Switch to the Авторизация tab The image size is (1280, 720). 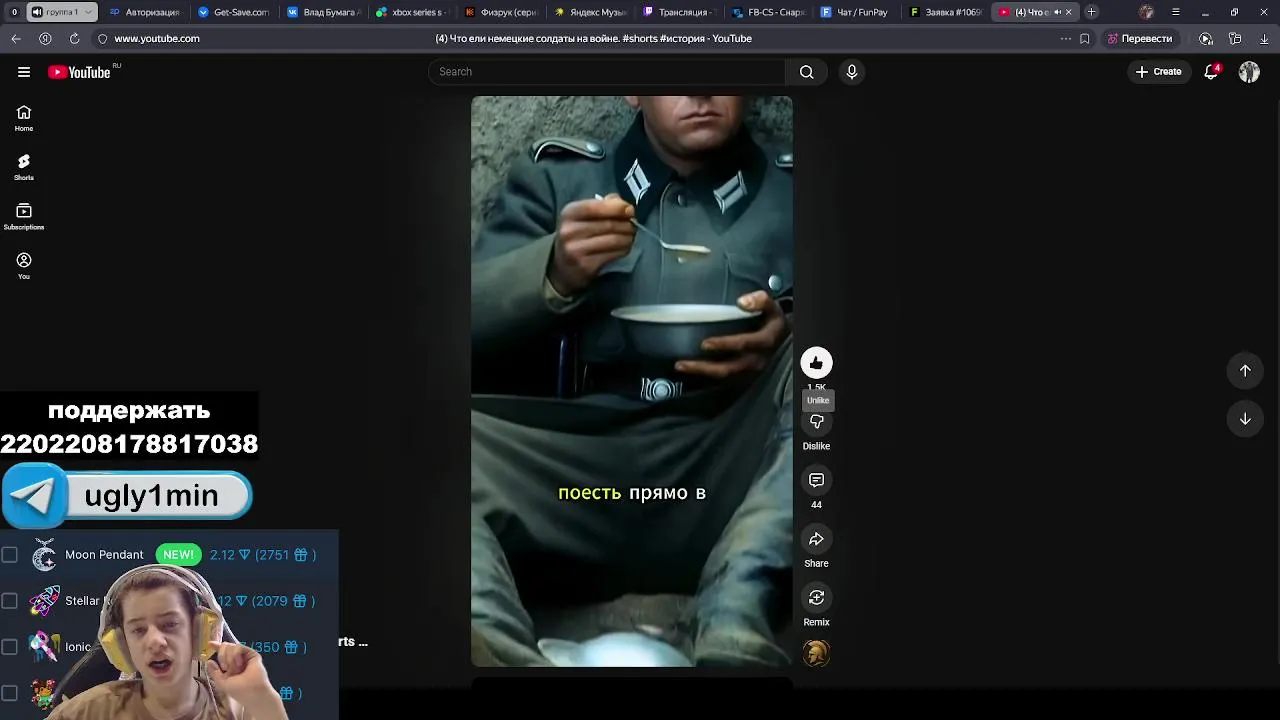click(x=145, y=12)
